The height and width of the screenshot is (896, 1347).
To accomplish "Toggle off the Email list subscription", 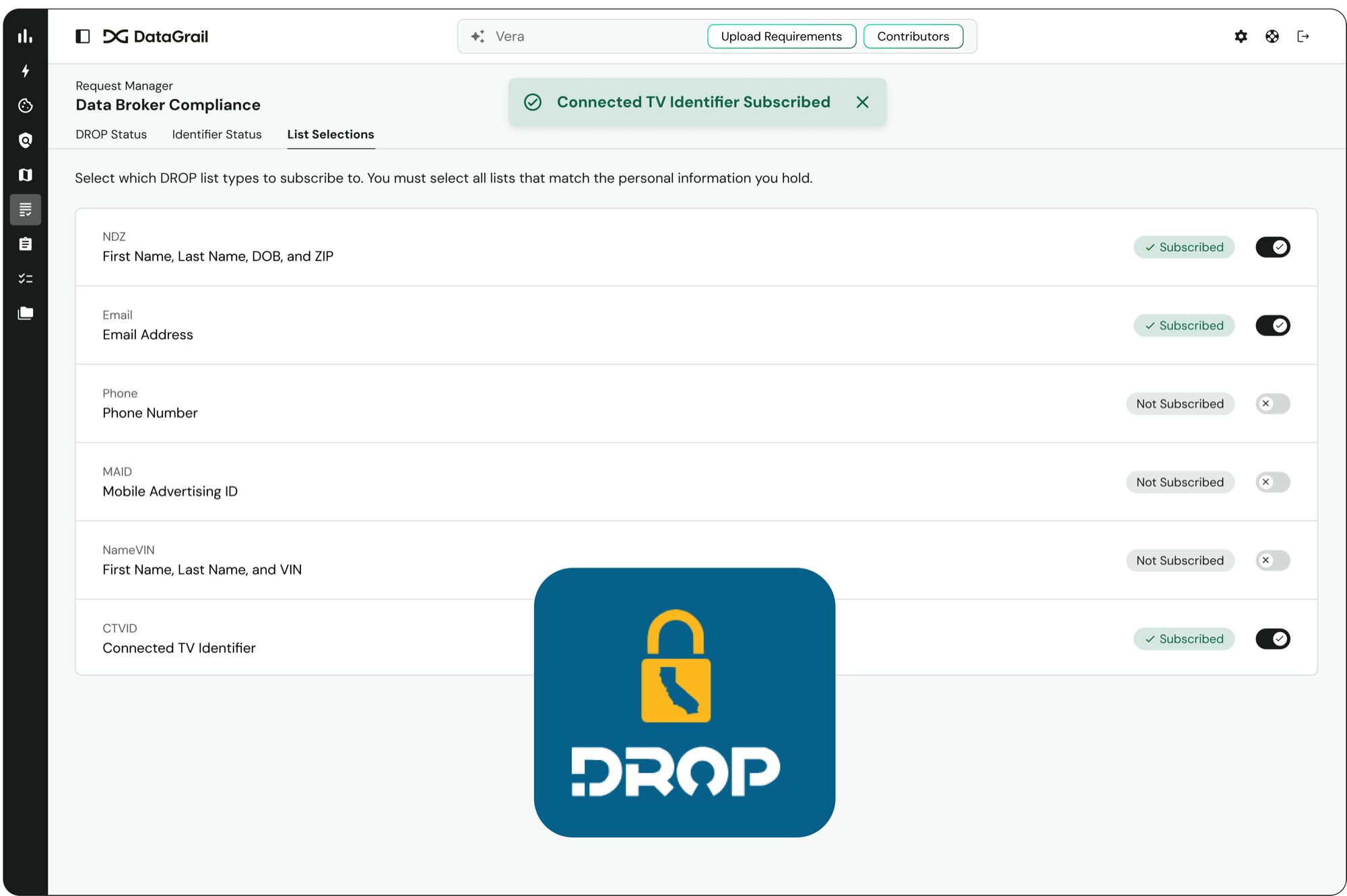I will point(1273,326).
